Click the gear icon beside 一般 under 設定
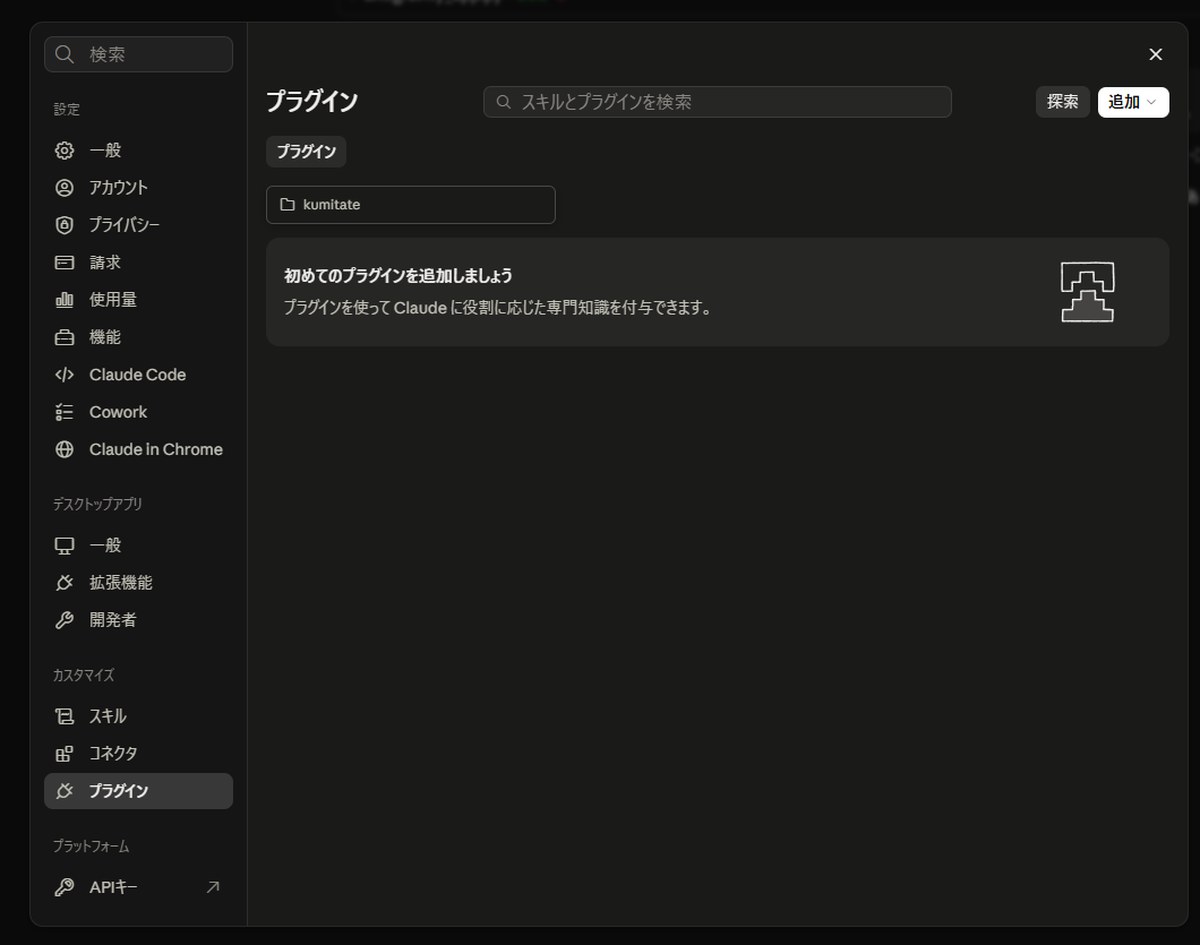Screen dimensions: 1200x945 tap(64, 150)
